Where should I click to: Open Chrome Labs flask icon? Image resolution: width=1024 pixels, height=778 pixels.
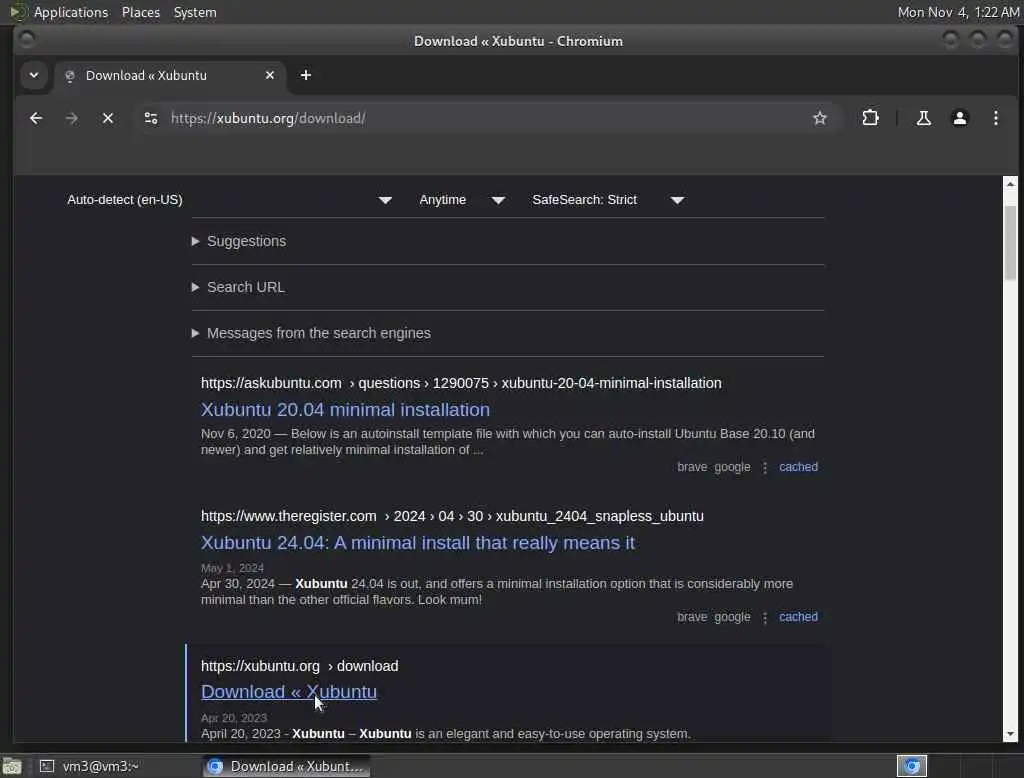(x=923, y=118)
